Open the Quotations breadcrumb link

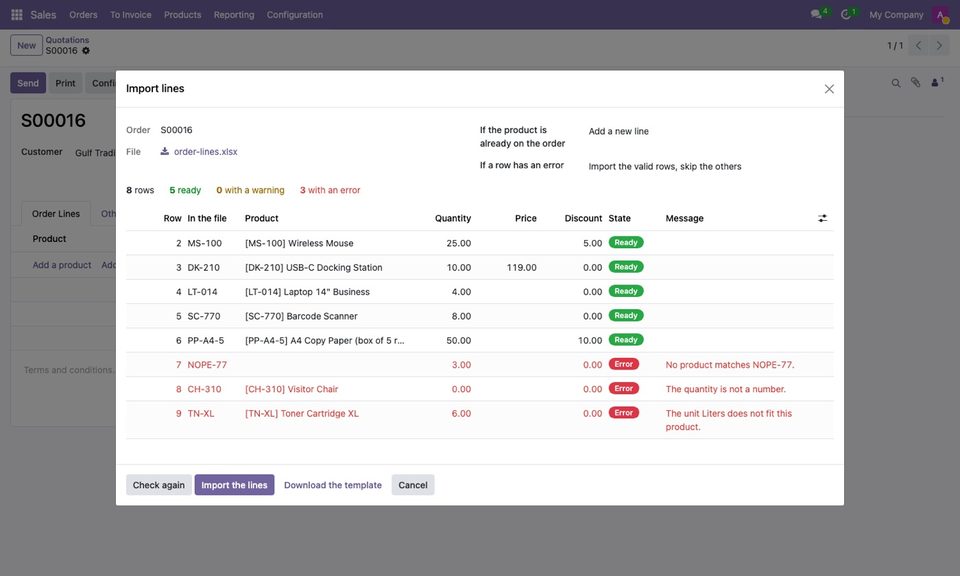[67, 40]
